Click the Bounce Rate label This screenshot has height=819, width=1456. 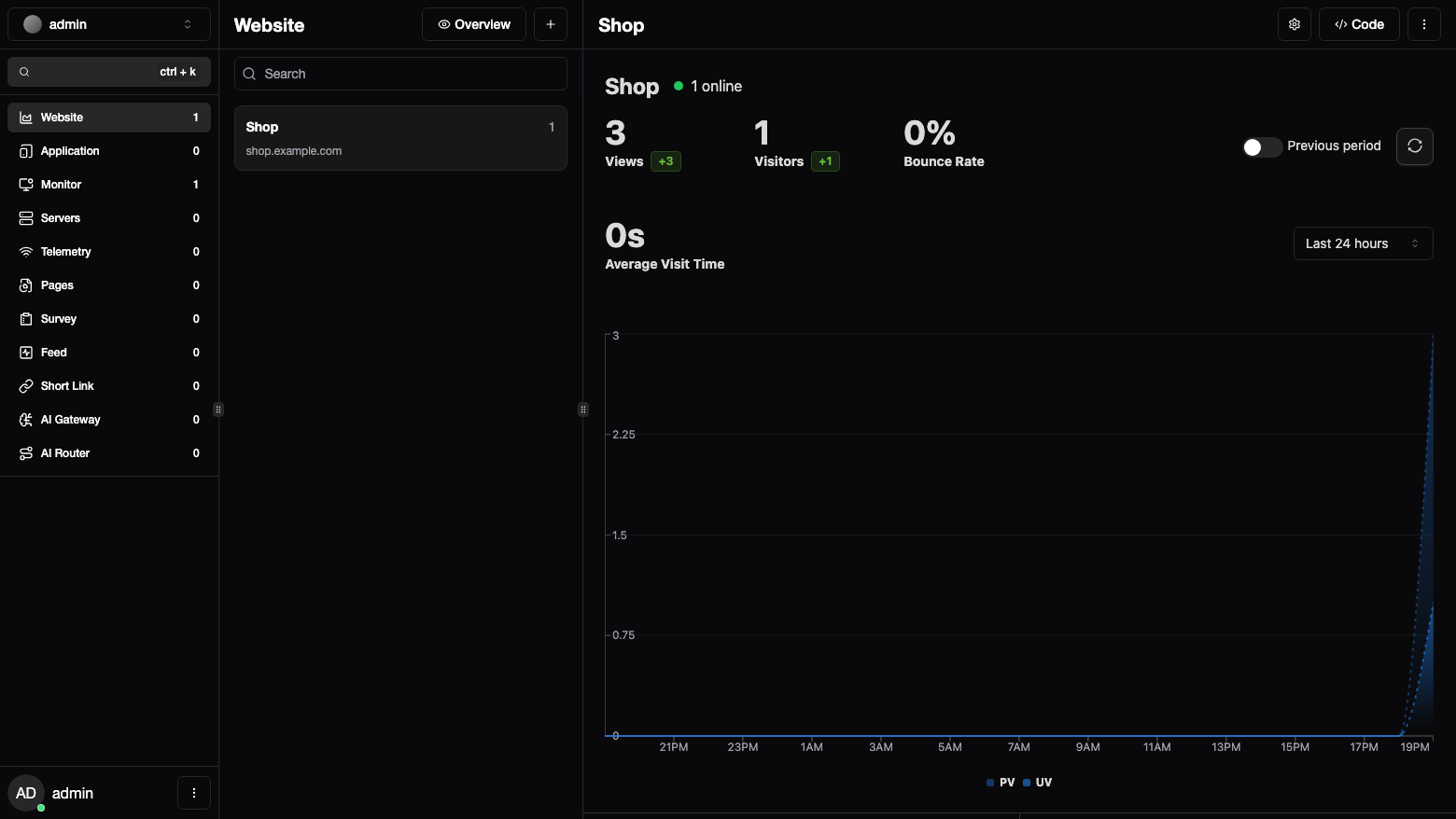(x=944, y=161)
